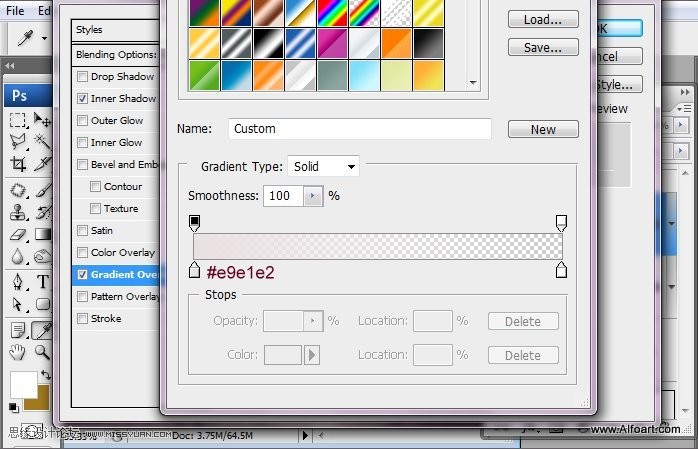Select the left opacity stop above gradient

tap(195, 223)
